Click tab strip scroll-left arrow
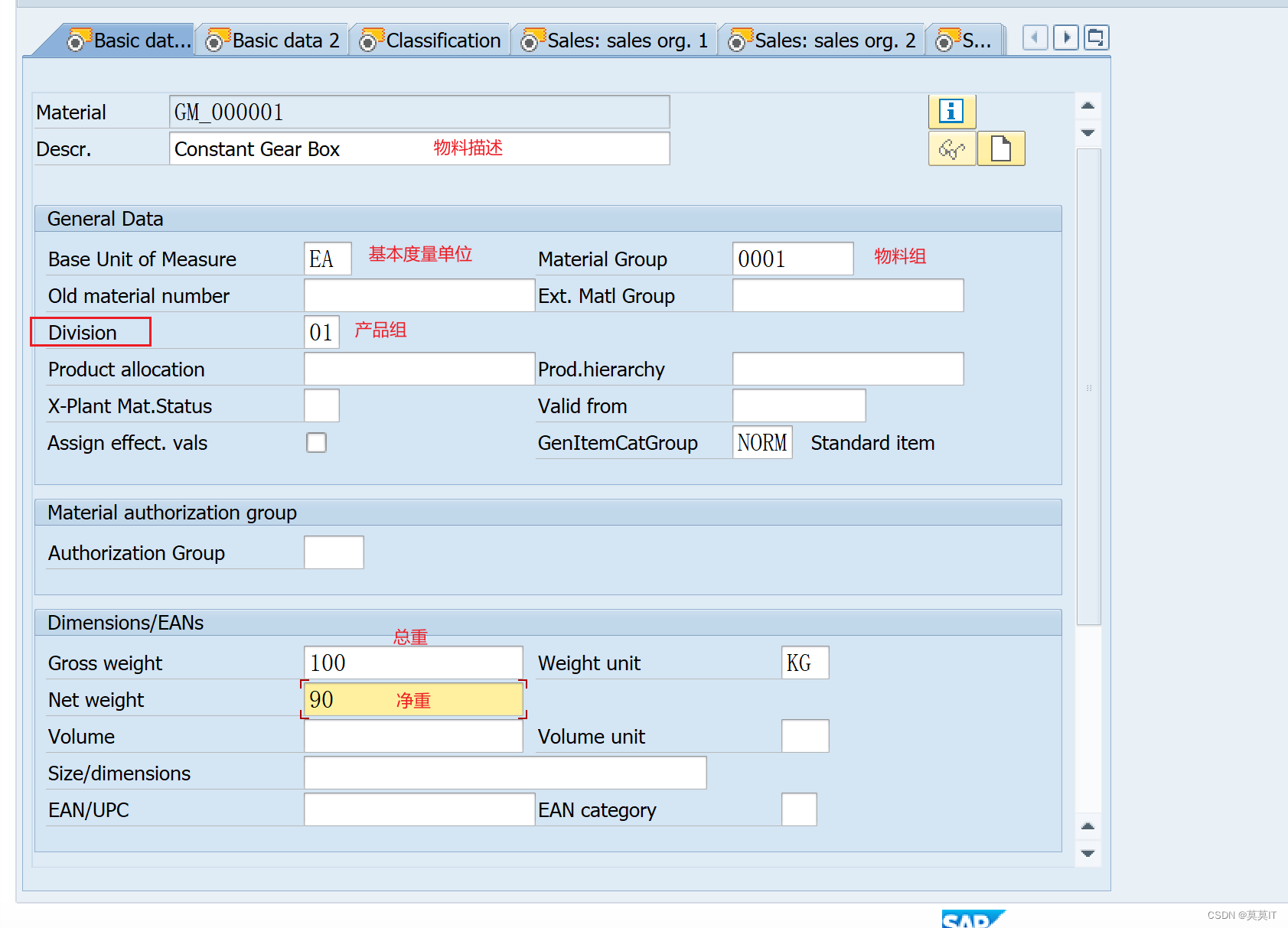This screenshot has width=1288, height=928. point(1035,37)
